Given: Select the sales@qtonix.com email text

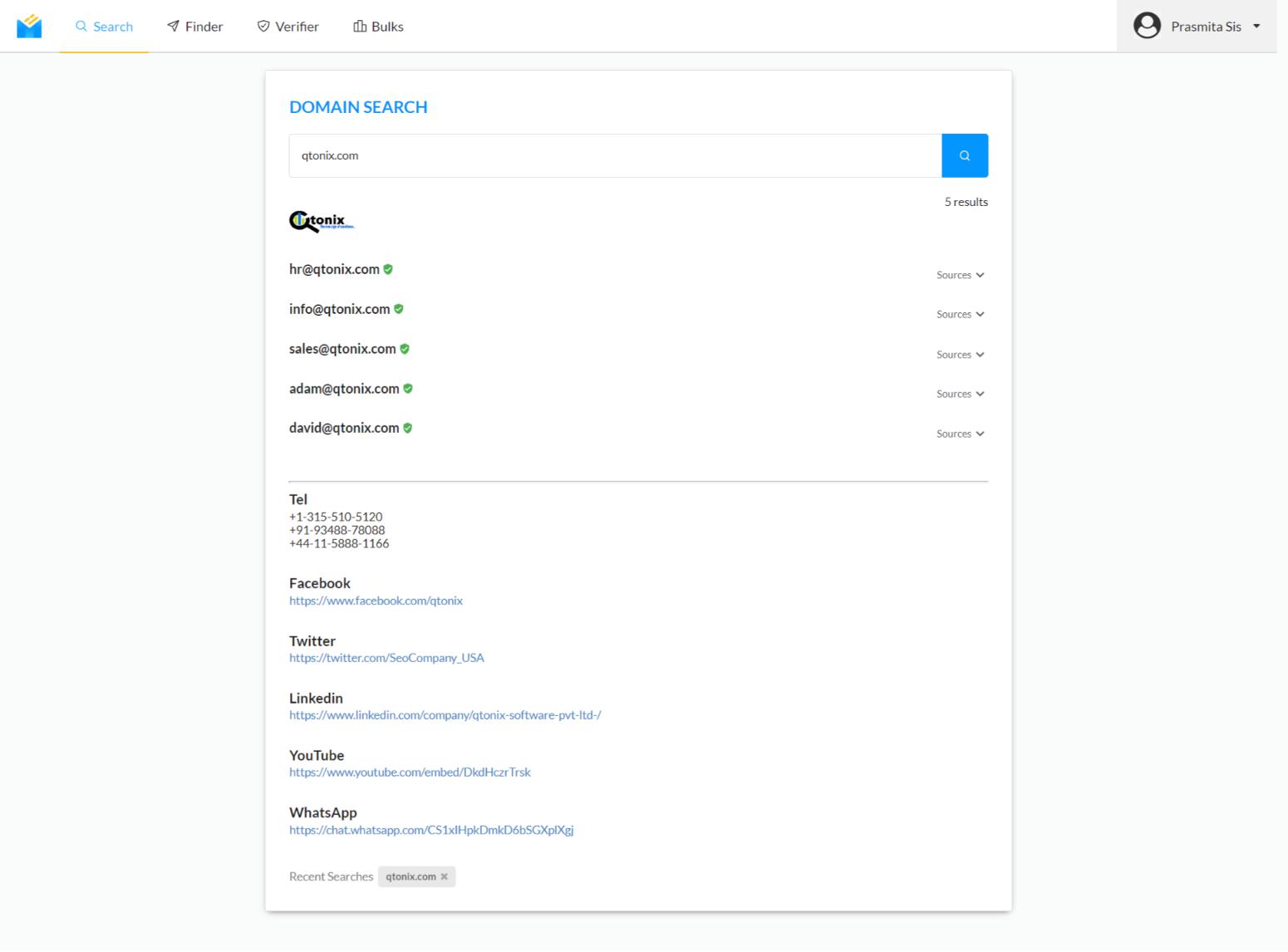Looking at the screenshot, I should [x=342, y=349].
